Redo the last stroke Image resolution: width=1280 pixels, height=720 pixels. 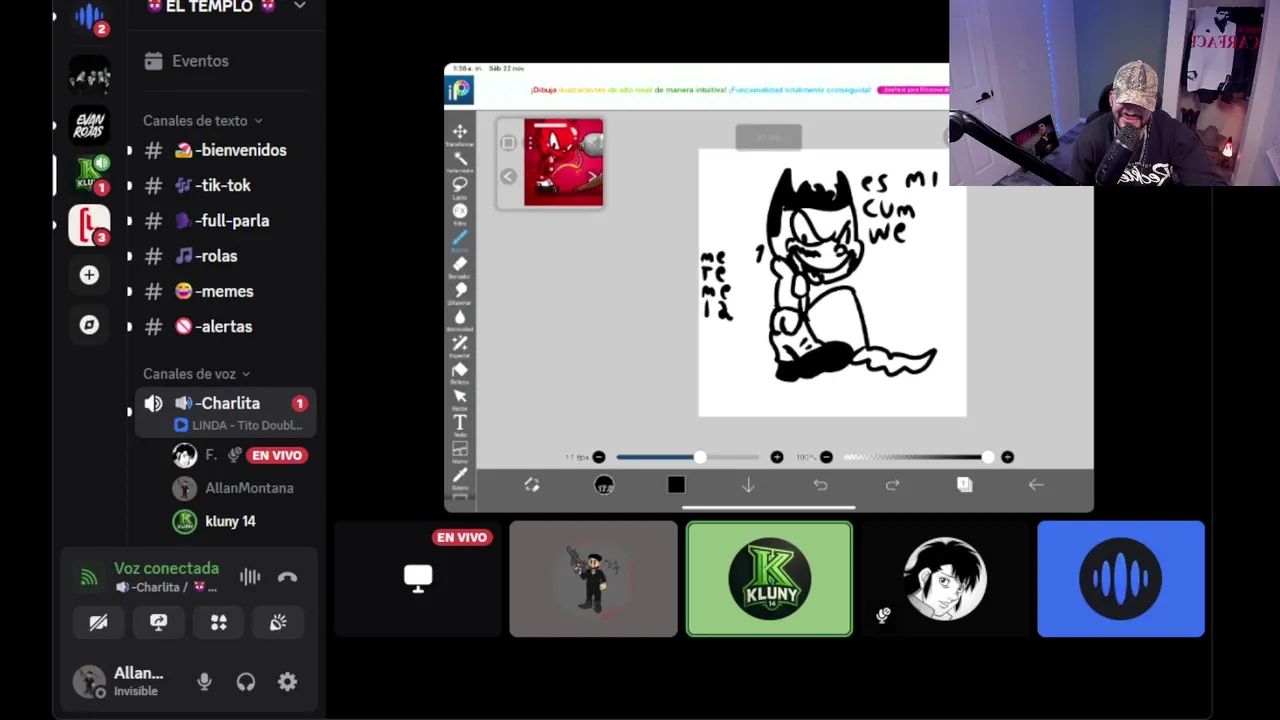pos(892,485)
